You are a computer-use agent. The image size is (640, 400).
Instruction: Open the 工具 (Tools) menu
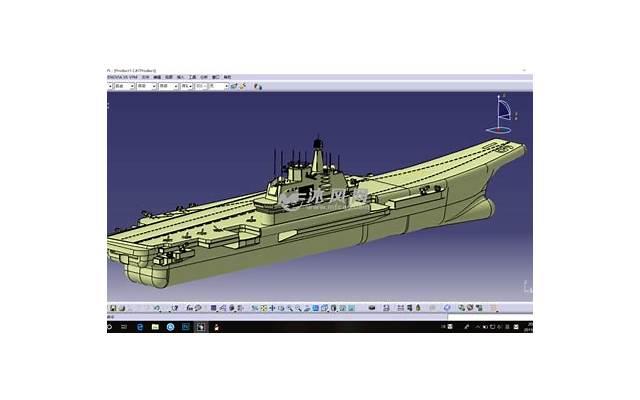[193, 77]
